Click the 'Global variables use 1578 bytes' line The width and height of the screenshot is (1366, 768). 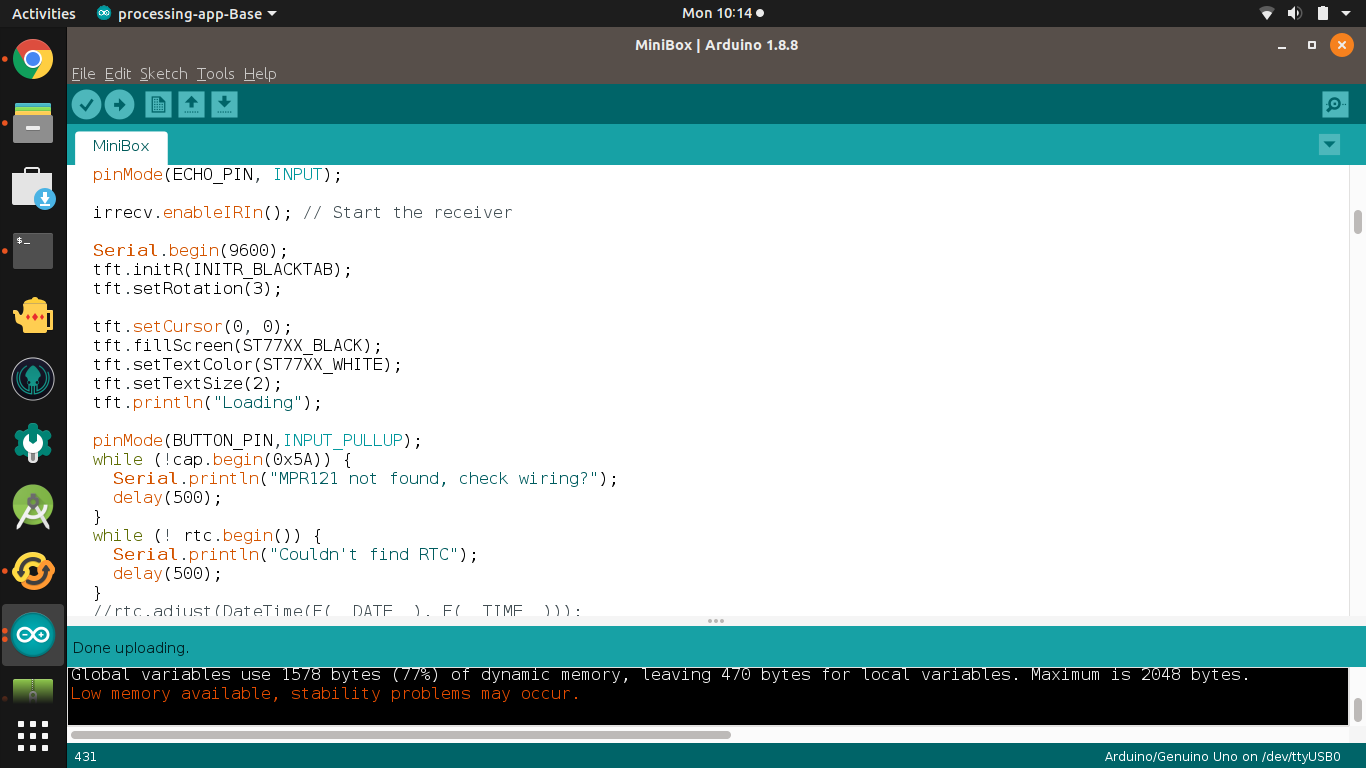(x=660, y=675)
